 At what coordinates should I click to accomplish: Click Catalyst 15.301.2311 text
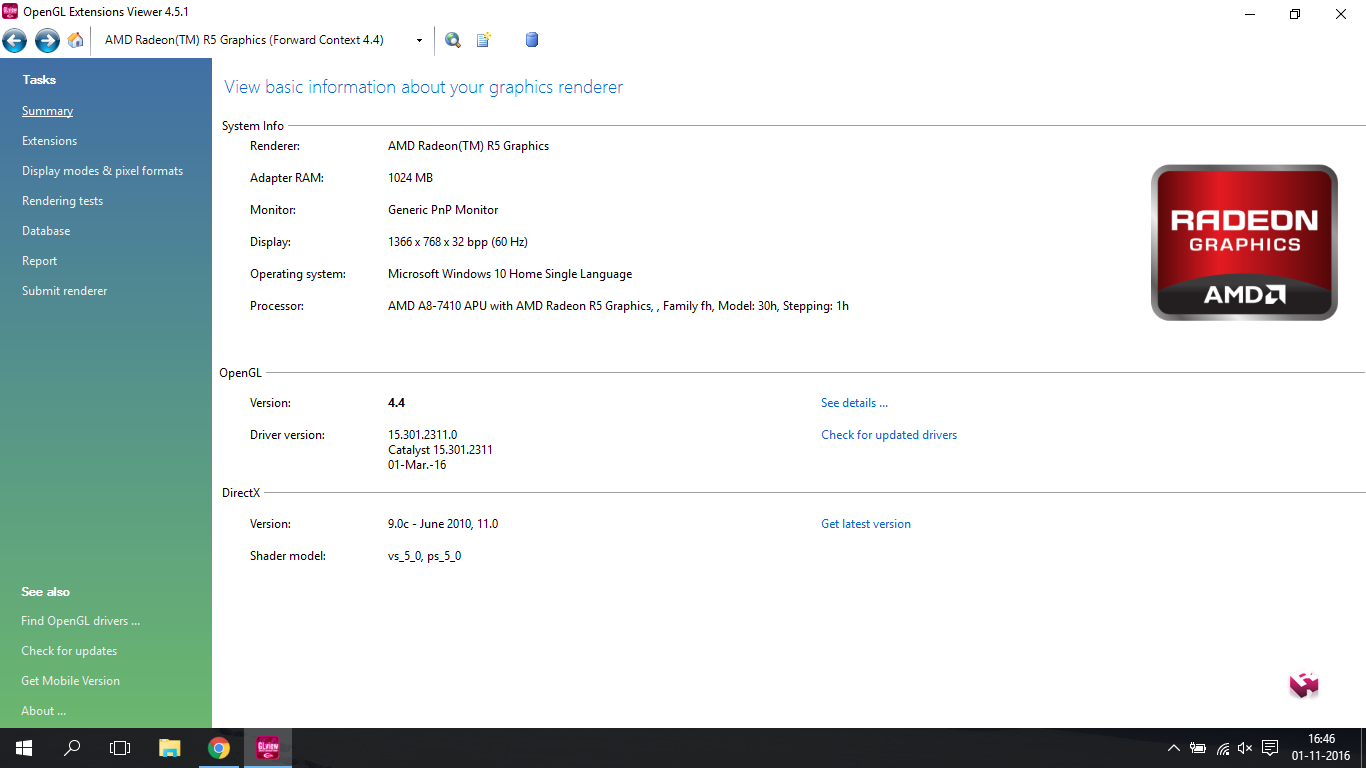pos(440,450)
